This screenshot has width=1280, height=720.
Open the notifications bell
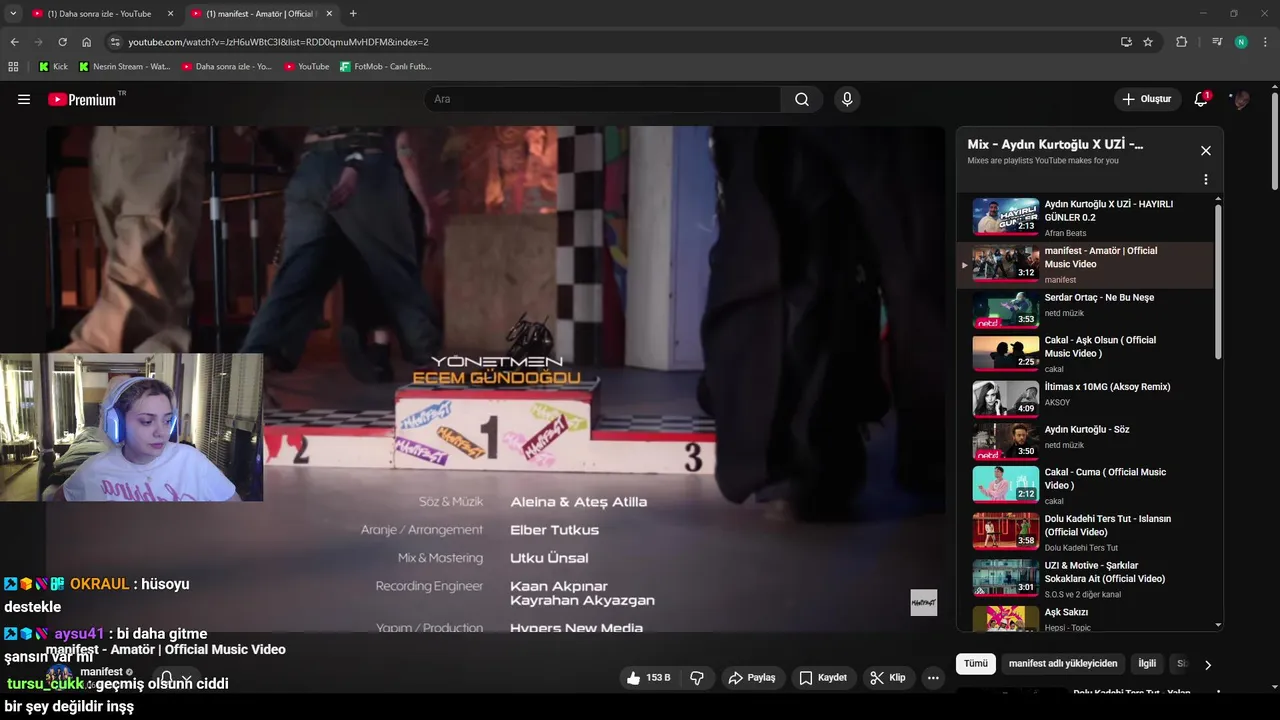pyautogui.click(x=1201, y=99)
